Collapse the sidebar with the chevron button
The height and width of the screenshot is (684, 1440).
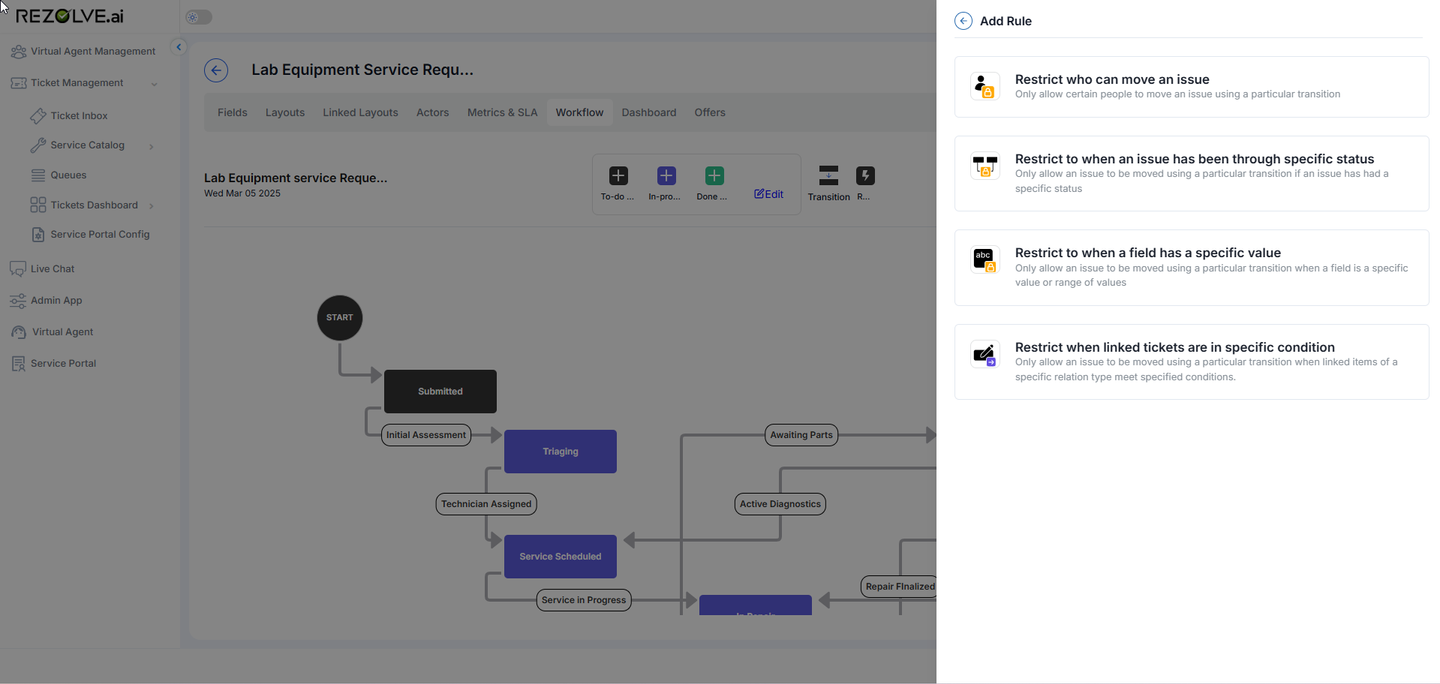point(179,47)
